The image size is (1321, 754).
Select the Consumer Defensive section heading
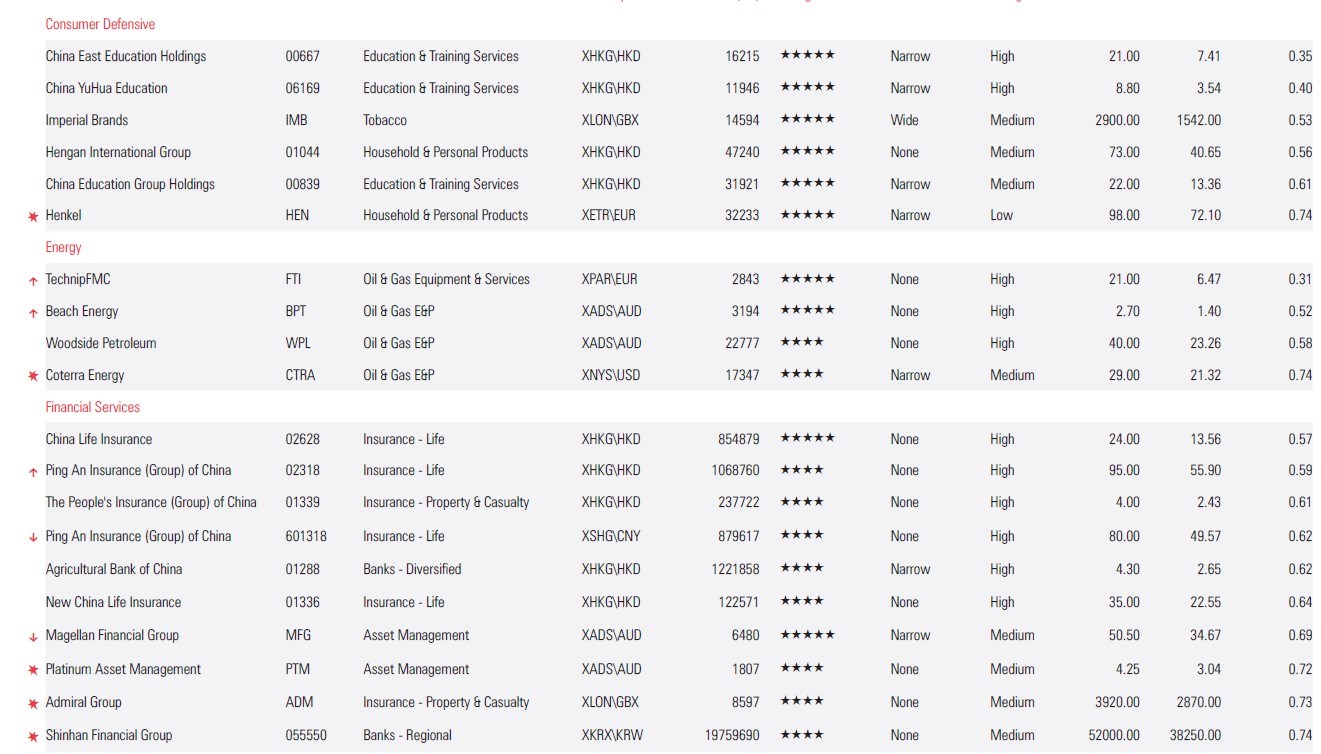click(100, 24)
